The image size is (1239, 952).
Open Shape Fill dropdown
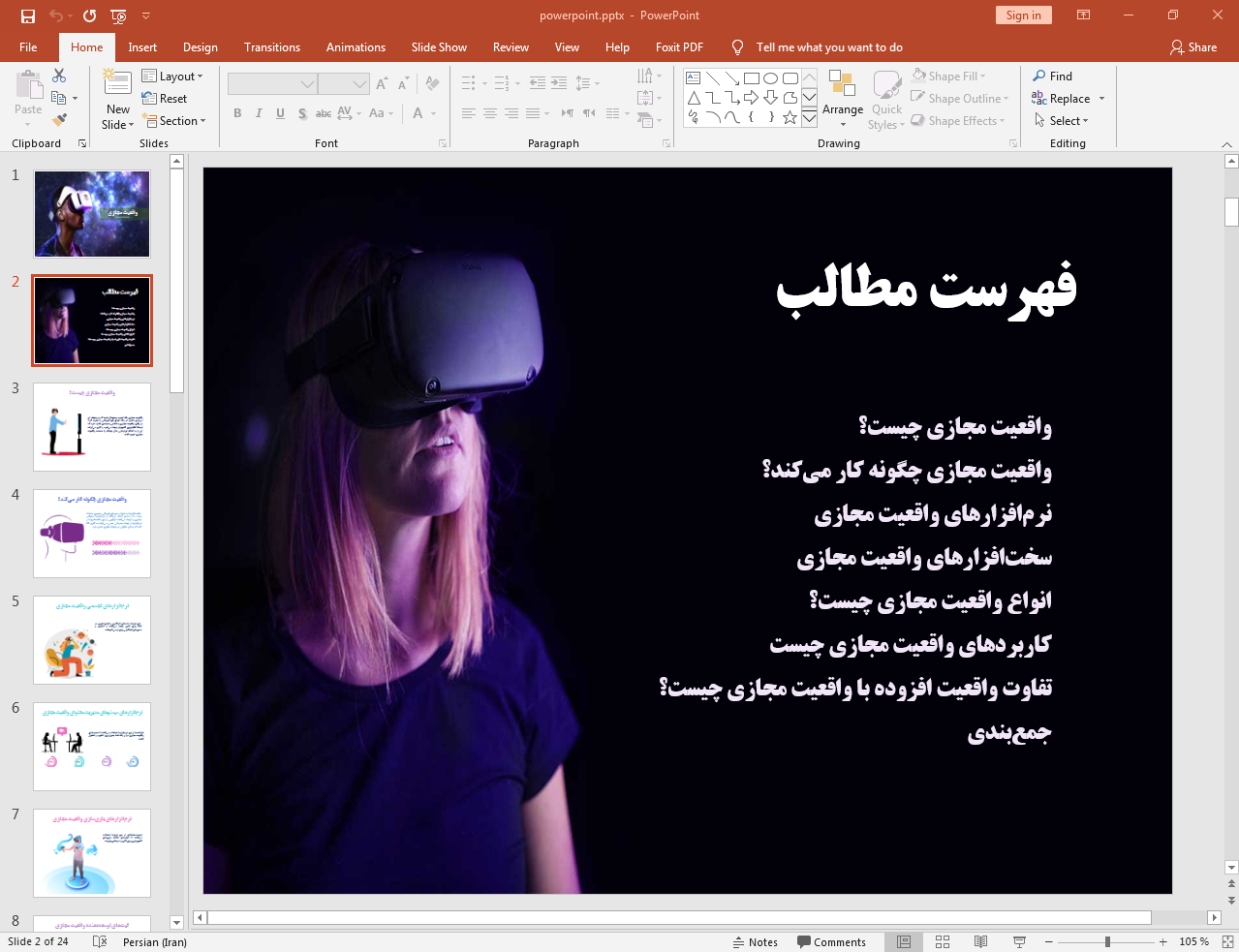(x=949, y=76)
